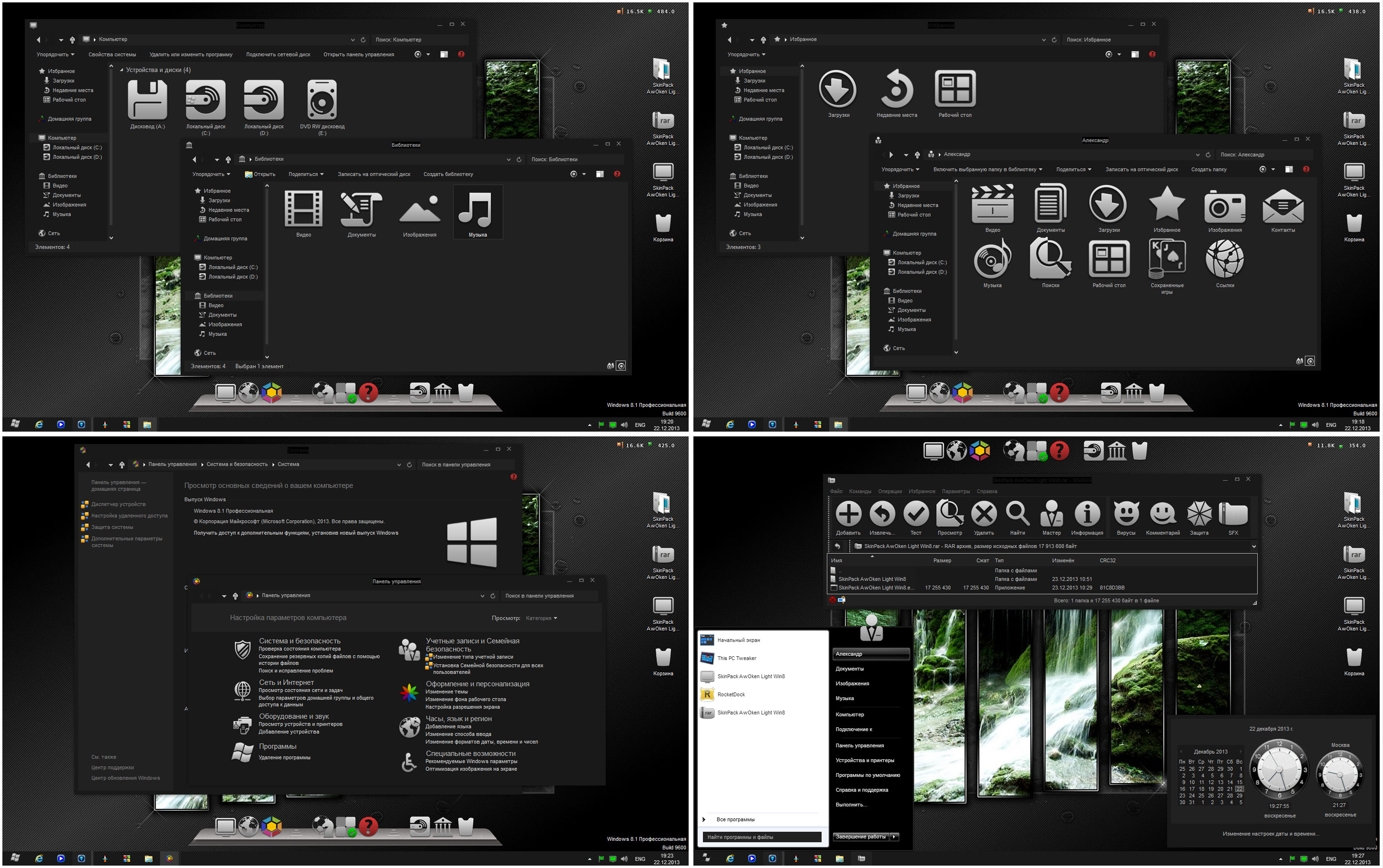Open Диспетчер устройств link
The image size is (1383, 868).
coord(118,504)
